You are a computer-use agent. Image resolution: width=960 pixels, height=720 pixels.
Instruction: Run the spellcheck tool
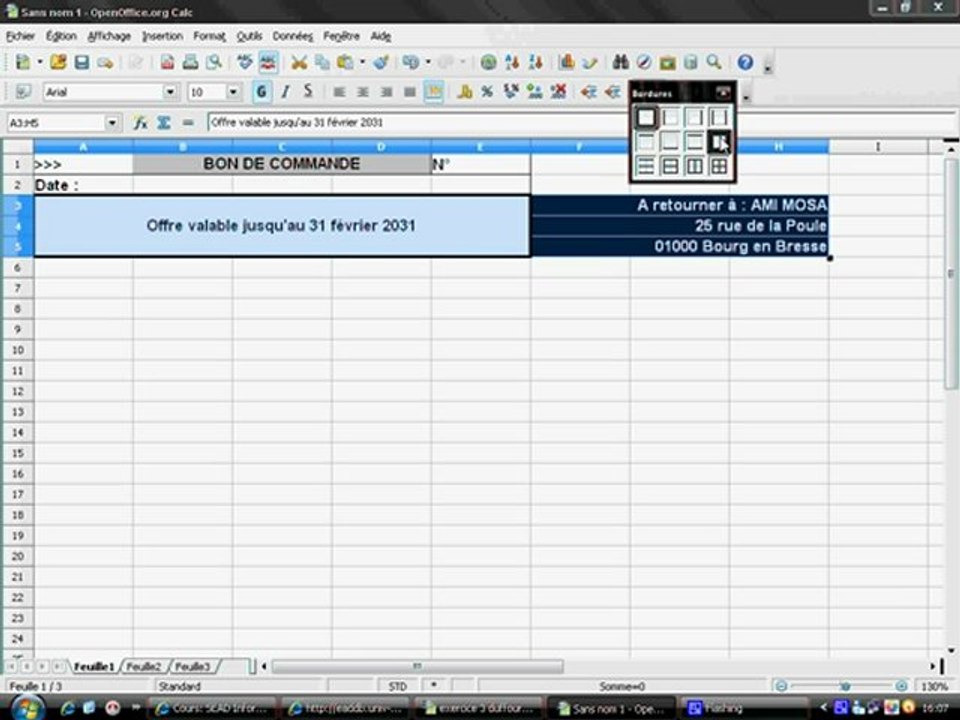[245, 62]
